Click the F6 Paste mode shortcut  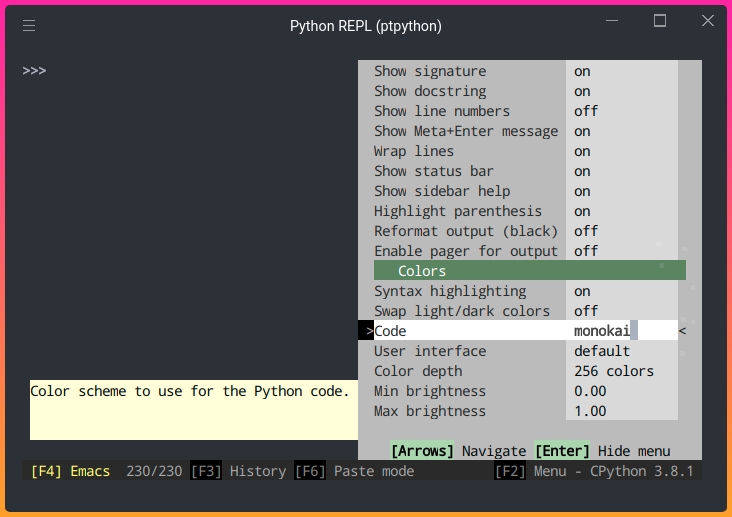(x=354, y=471)
